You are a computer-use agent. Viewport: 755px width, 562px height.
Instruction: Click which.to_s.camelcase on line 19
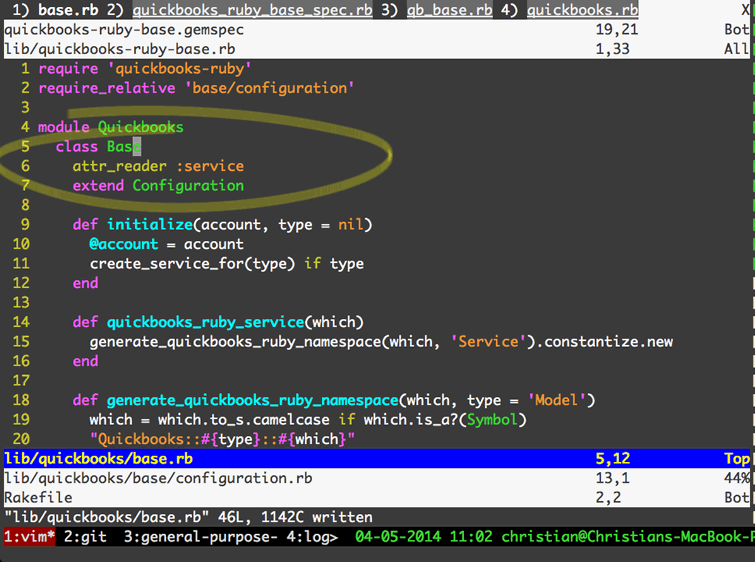244,419
